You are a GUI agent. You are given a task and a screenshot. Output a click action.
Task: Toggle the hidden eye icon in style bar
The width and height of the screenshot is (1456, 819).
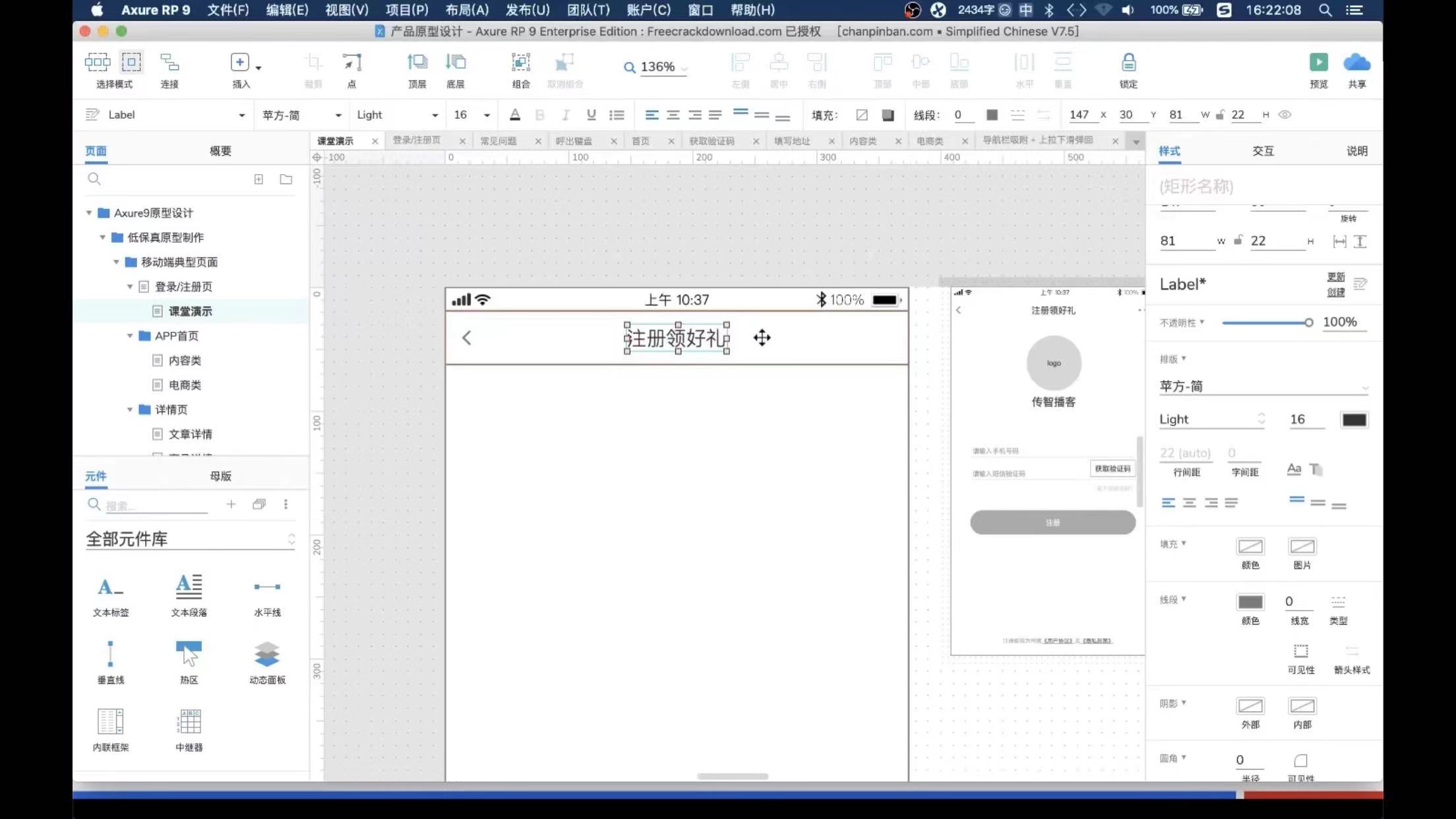coord(1285,115)
